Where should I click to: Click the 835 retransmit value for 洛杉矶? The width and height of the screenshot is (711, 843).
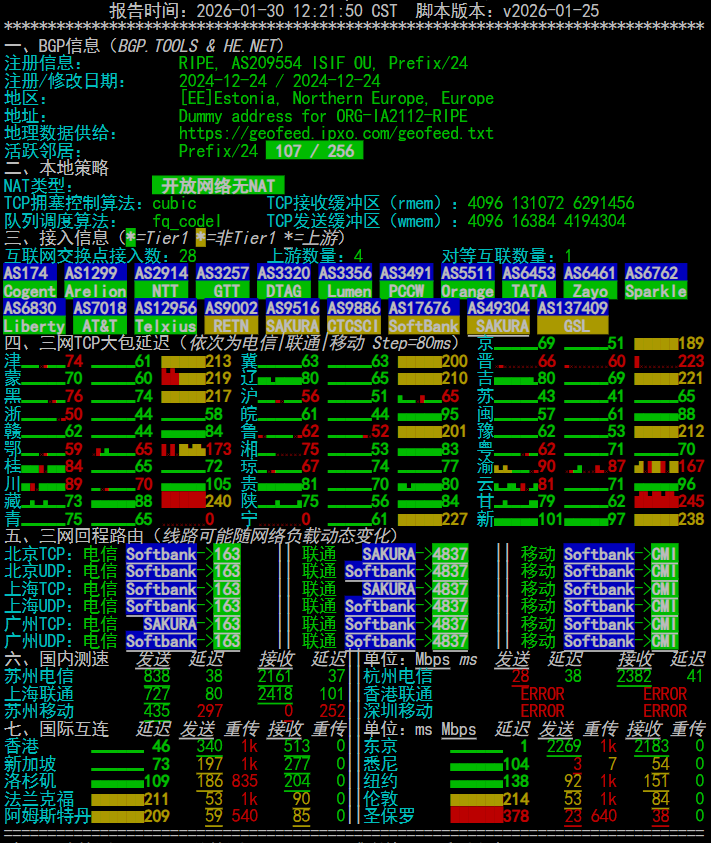coord(245,781)
